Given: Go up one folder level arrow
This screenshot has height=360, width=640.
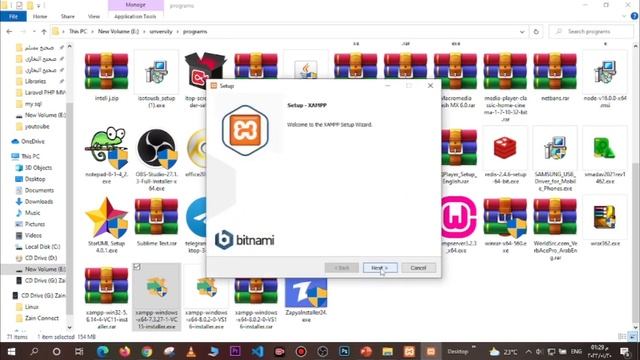Looking at the screenshot, I should (44, 31).
